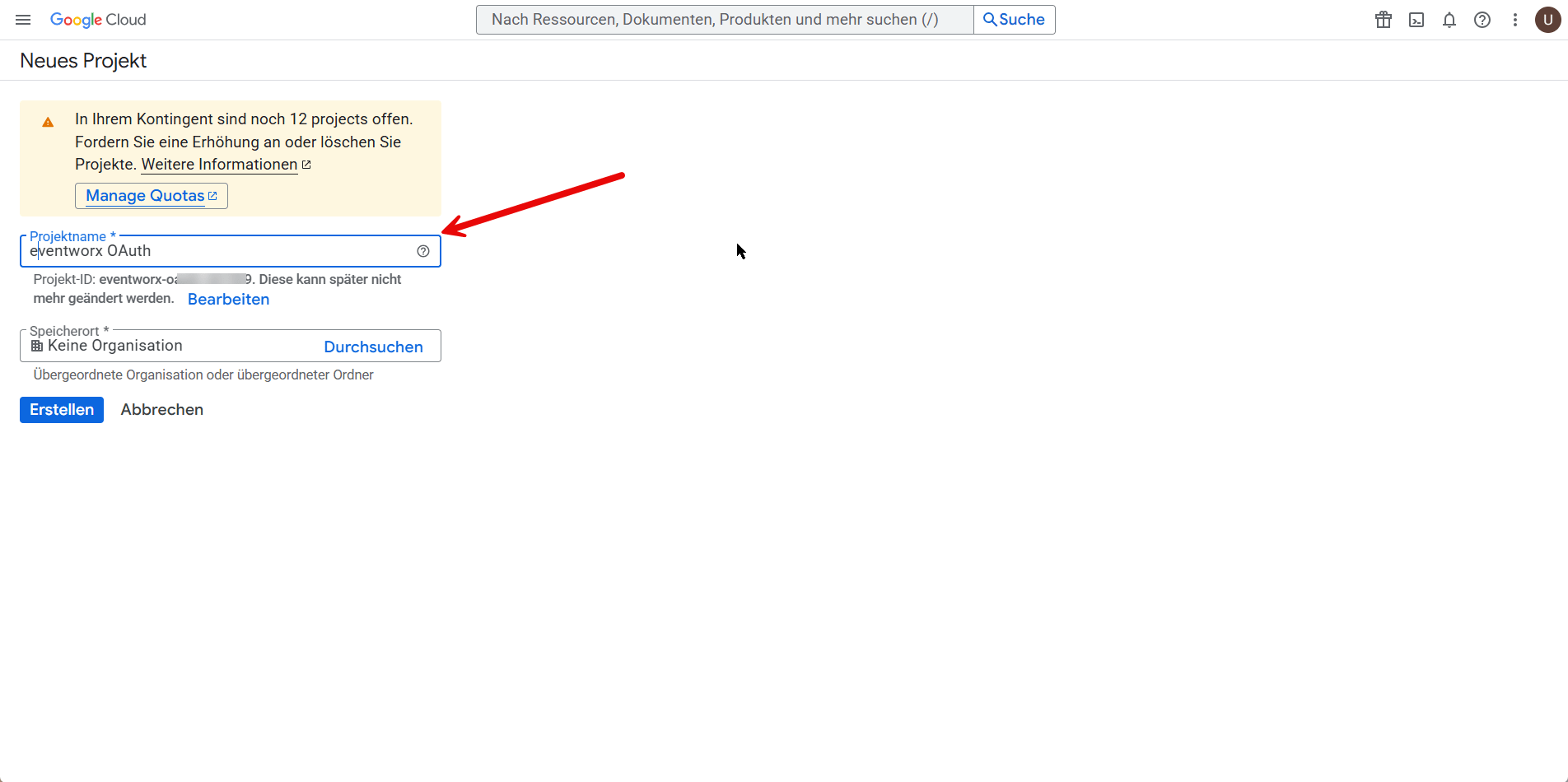Image resolution: width=1568 pixels, height=782 pixels.
Task: Open the three-dot settings menu
Action: click(x=1515, y=20)
